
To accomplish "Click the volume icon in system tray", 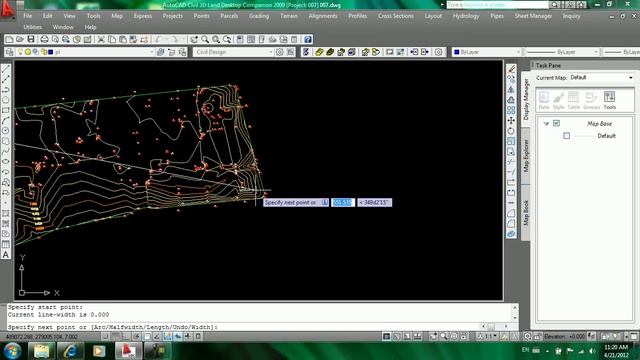I will coord(592,351).
